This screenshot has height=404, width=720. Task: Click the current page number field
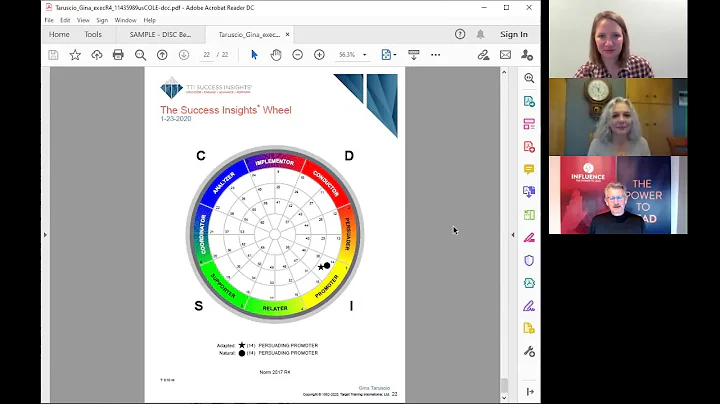pos(207,55)
